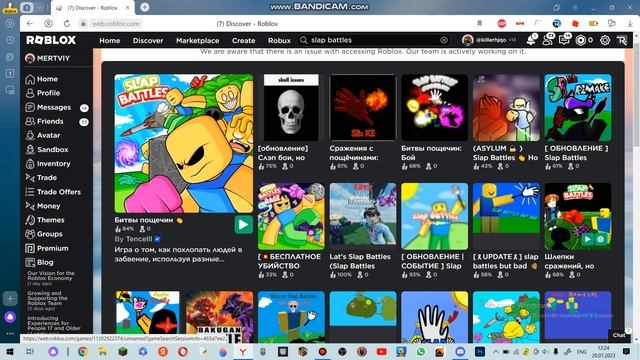
Task: Open the Roblox logo home link
Action: coord(51,40)
